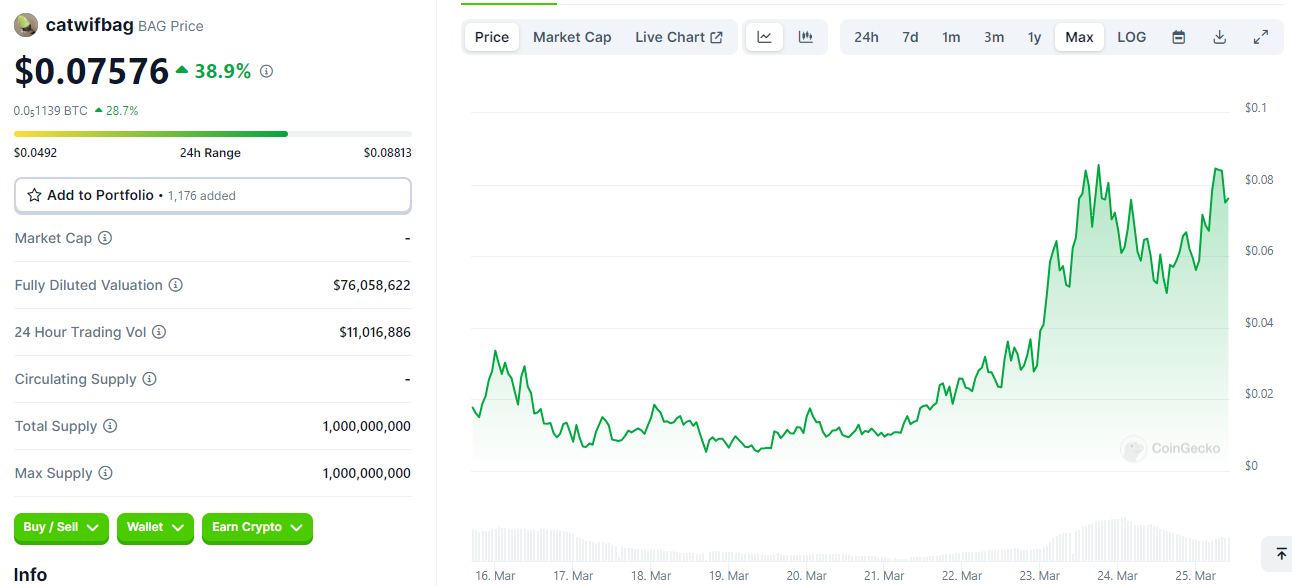
Task: Set chart range to 3m
Action: coord(994,37)
